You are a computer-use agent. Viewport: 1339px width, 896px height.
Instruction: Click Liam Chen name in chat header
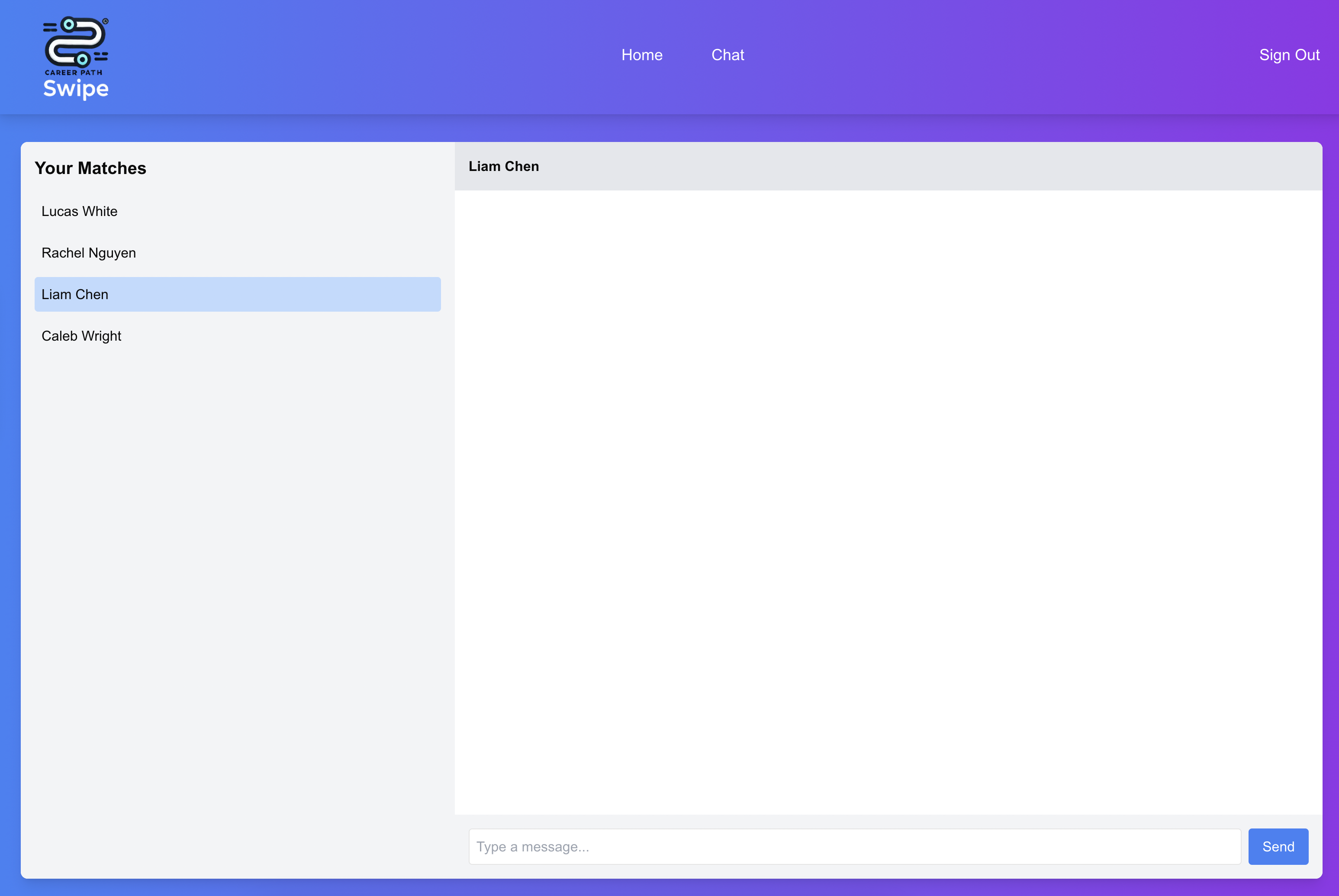(x=503, y=166)
